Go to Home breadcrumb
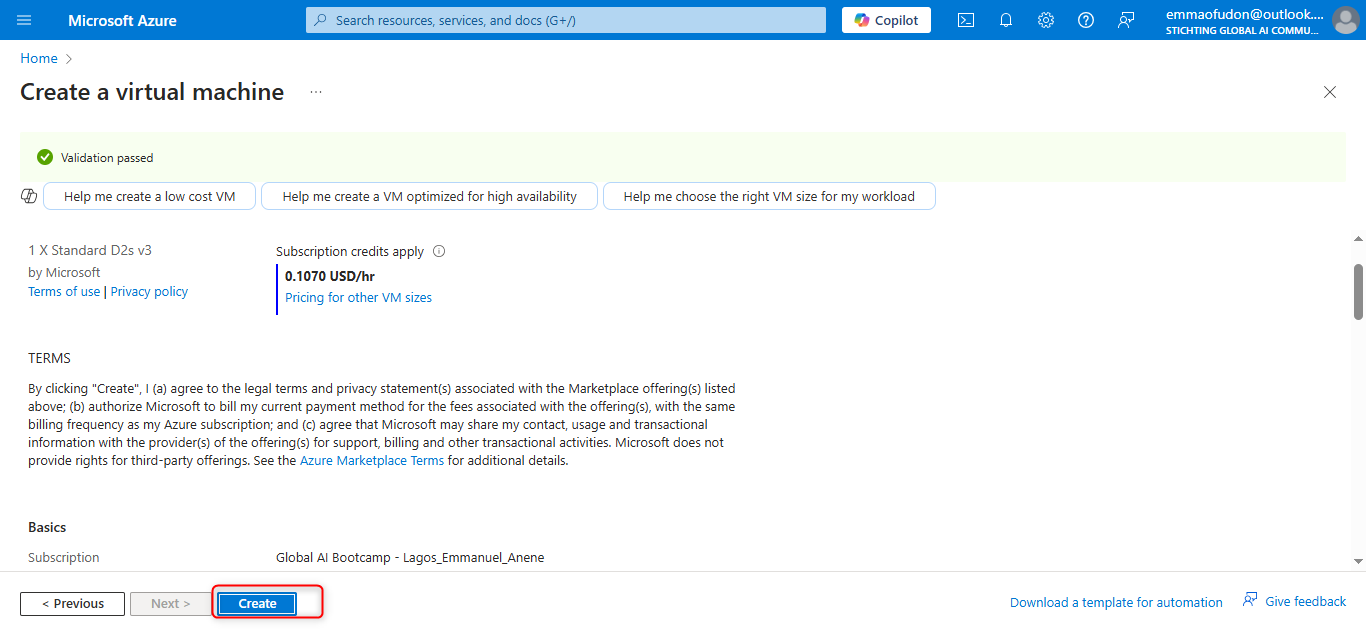 [x=39, y=58]
